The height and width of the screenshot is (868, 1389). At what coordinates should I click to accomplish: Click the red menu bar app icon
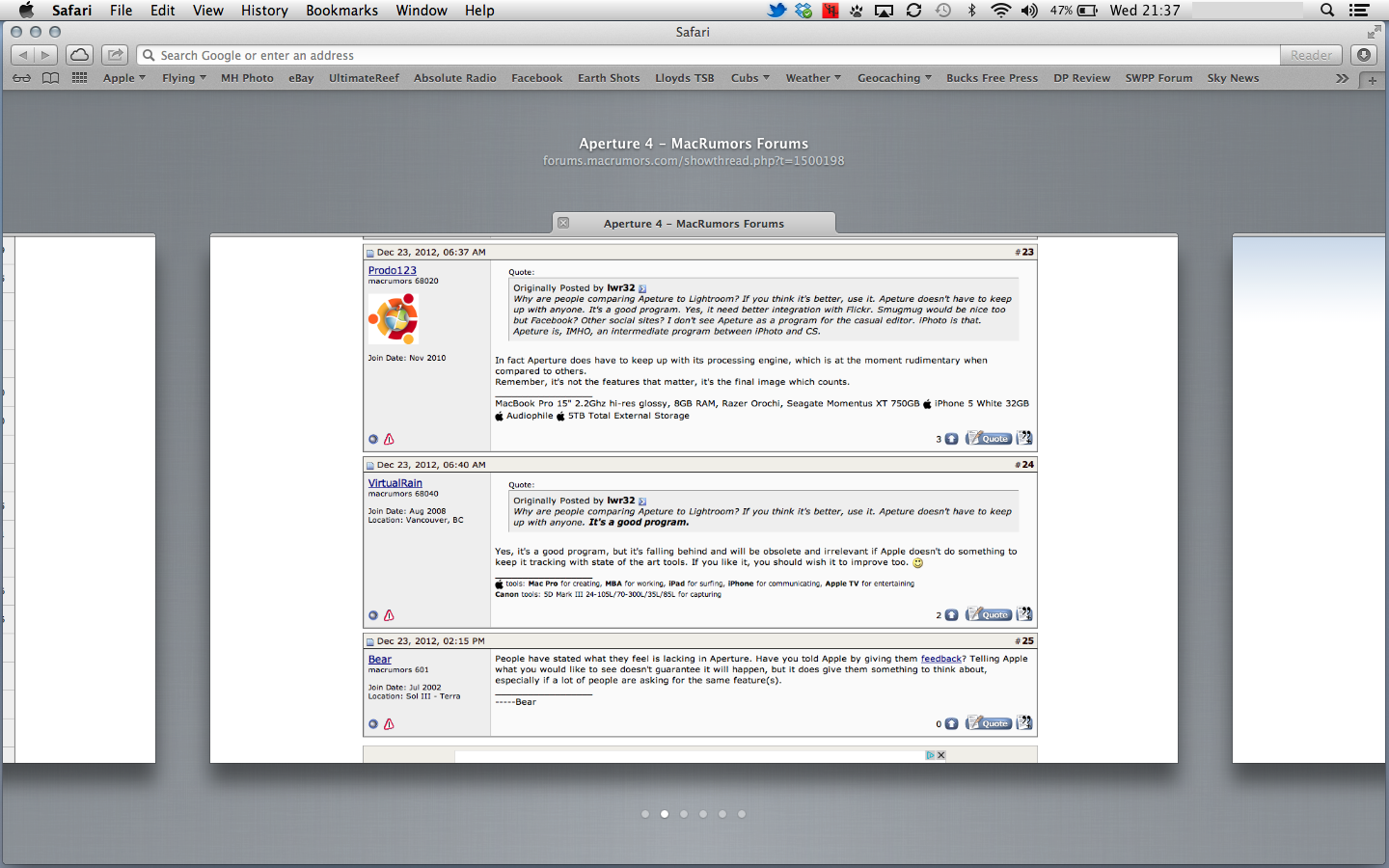pyautogui.click(x=830, y=11)
